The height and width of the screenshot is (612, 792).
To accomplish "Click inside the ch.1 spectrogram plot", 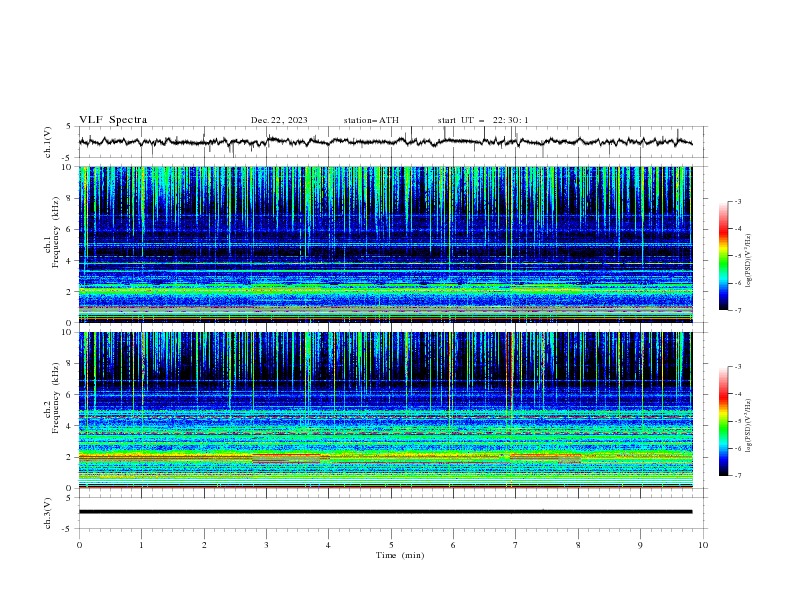I will 385,244.
